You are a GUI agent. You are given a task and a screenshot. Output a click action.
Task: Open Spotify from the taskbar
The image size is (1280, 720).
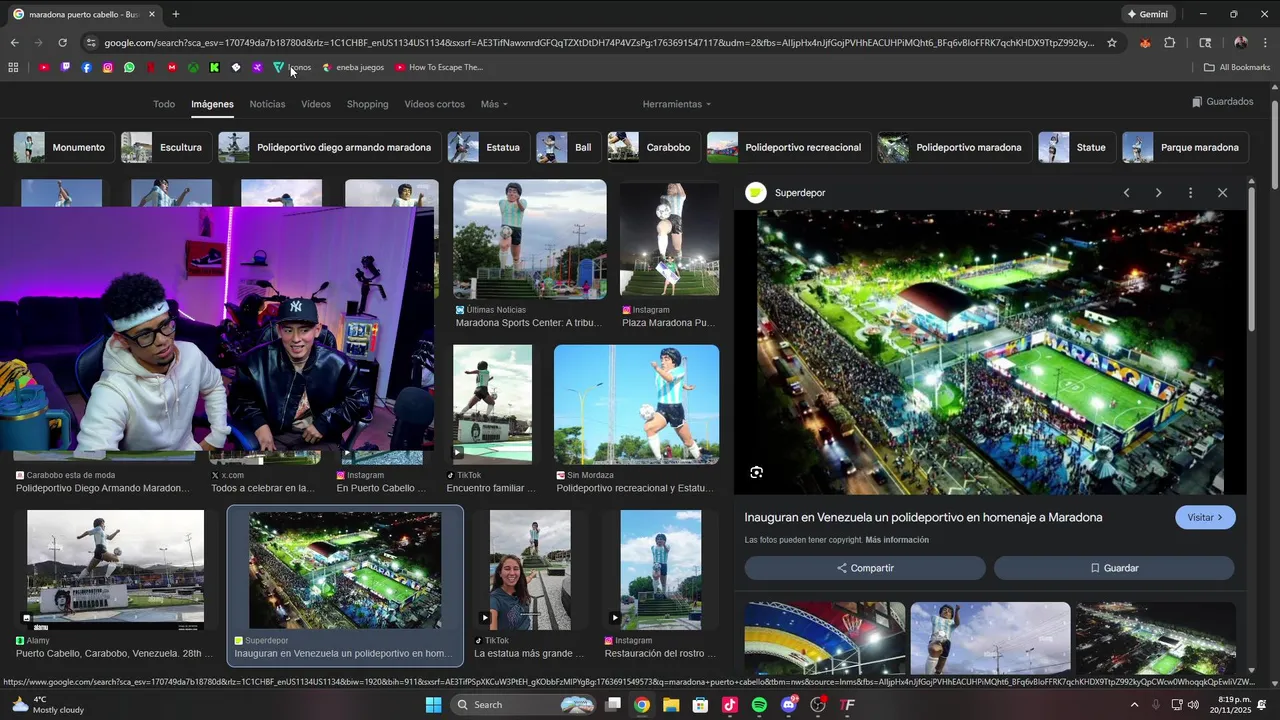(759, 705)
